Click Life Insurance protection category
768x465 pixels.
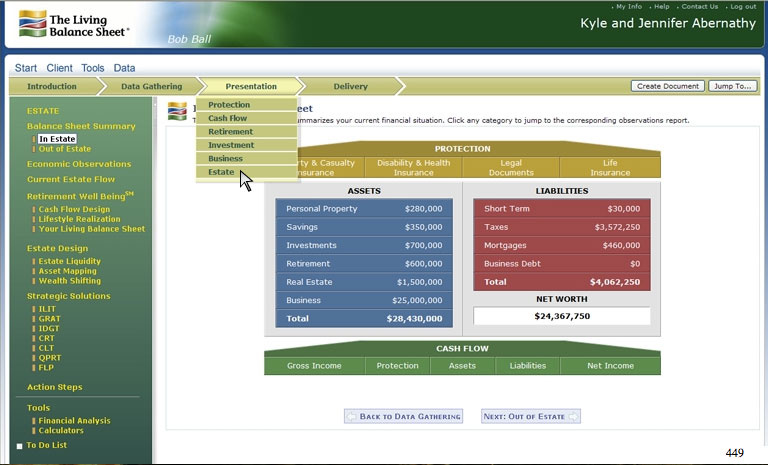pos(610,168)
